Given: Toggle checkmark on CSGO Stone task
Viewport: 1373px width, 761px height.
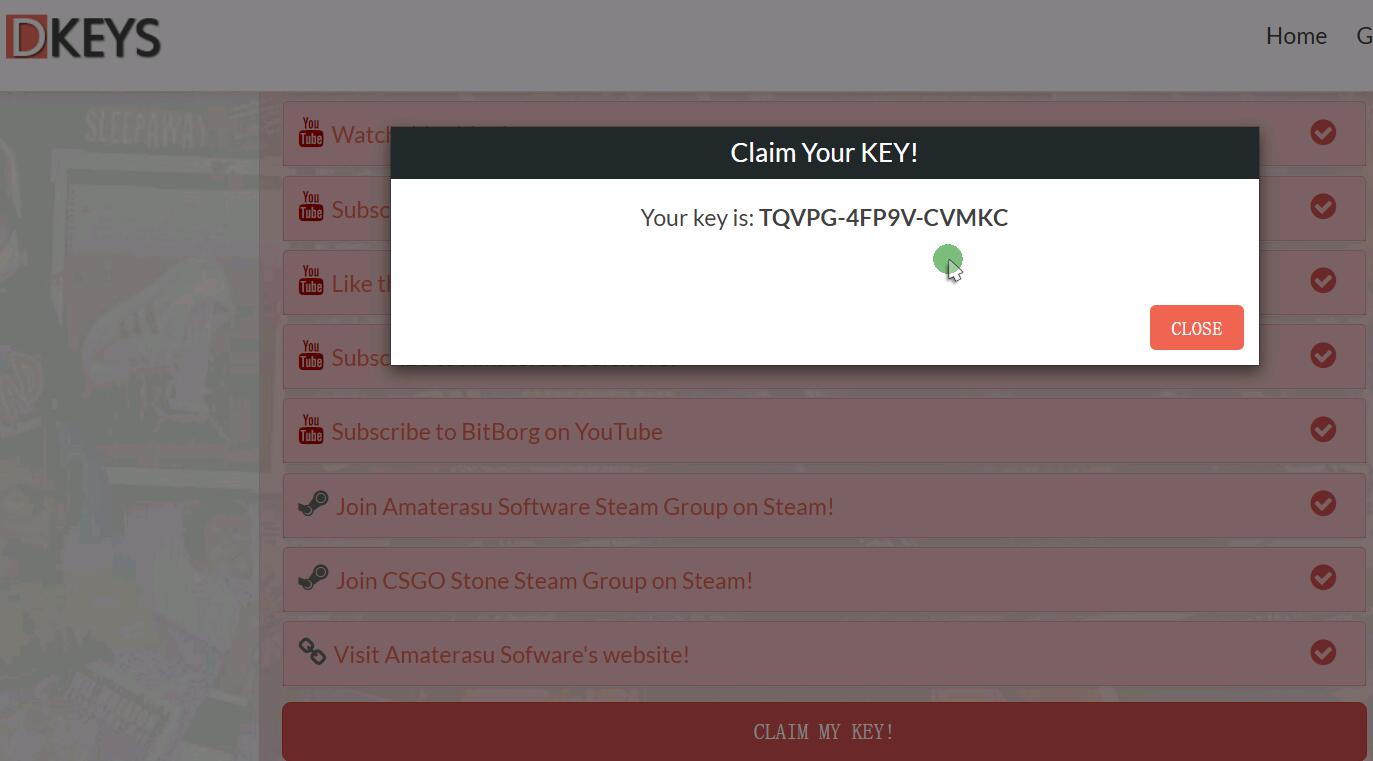Looking at the screenshot, I should tap(1323, 577).
